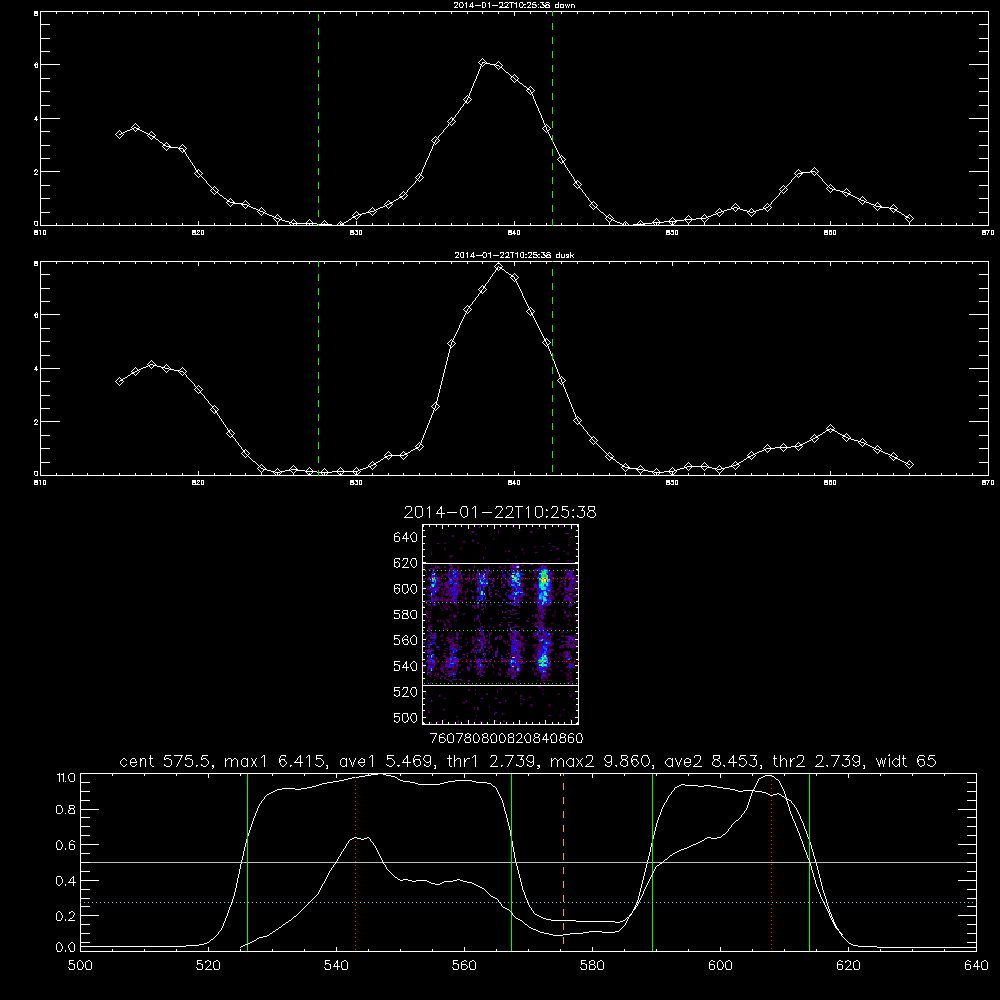1000x1000 pixels.
Task: Select the green vertical line near 614 in bottom plot
Action: [809, 861]
